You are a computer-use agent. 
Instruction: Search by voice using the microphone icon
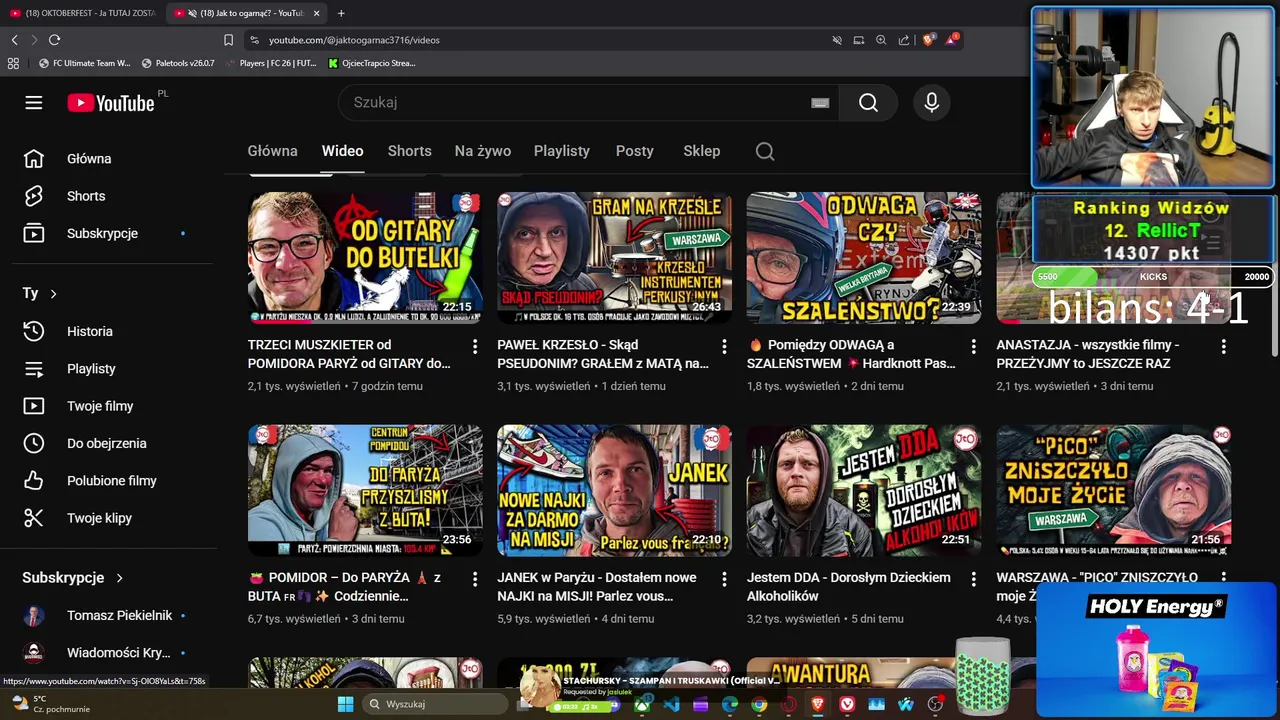point(932,103)
